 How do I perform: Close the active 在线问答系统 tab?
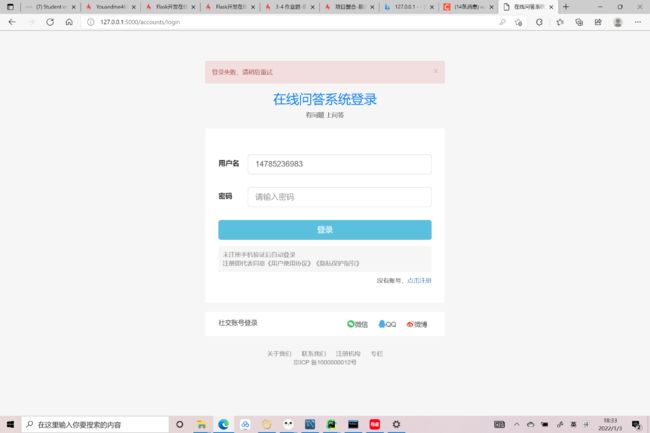point(551,7)
